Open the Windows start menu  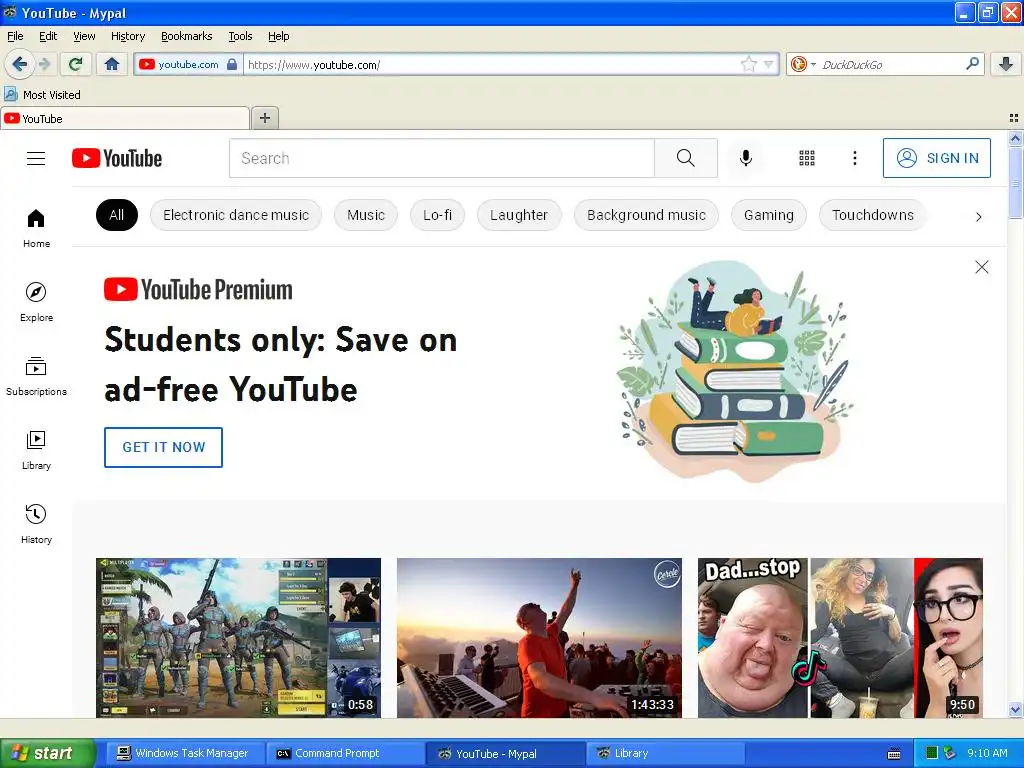[47, 753]
